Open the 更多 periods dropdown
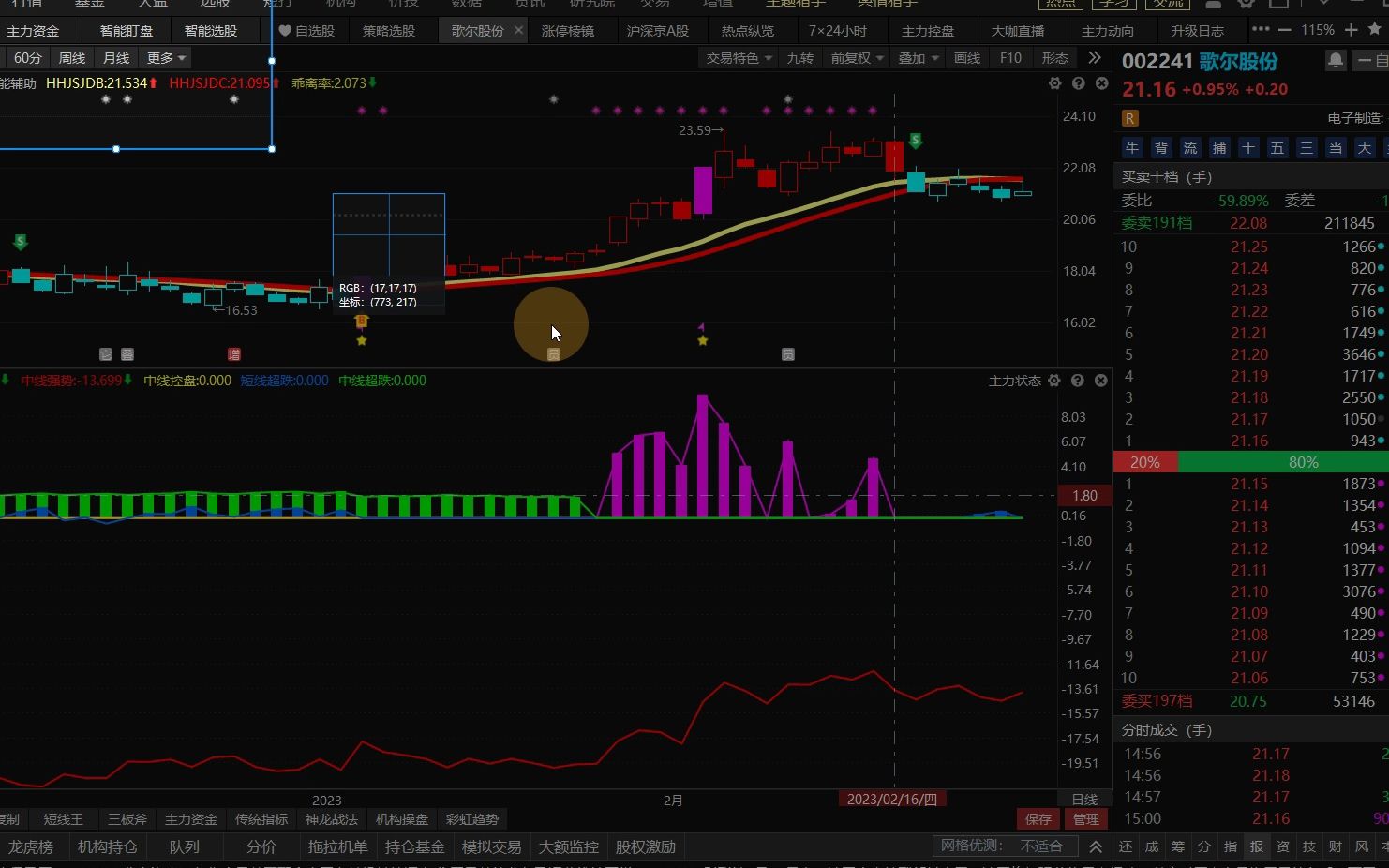 (166, 58)
